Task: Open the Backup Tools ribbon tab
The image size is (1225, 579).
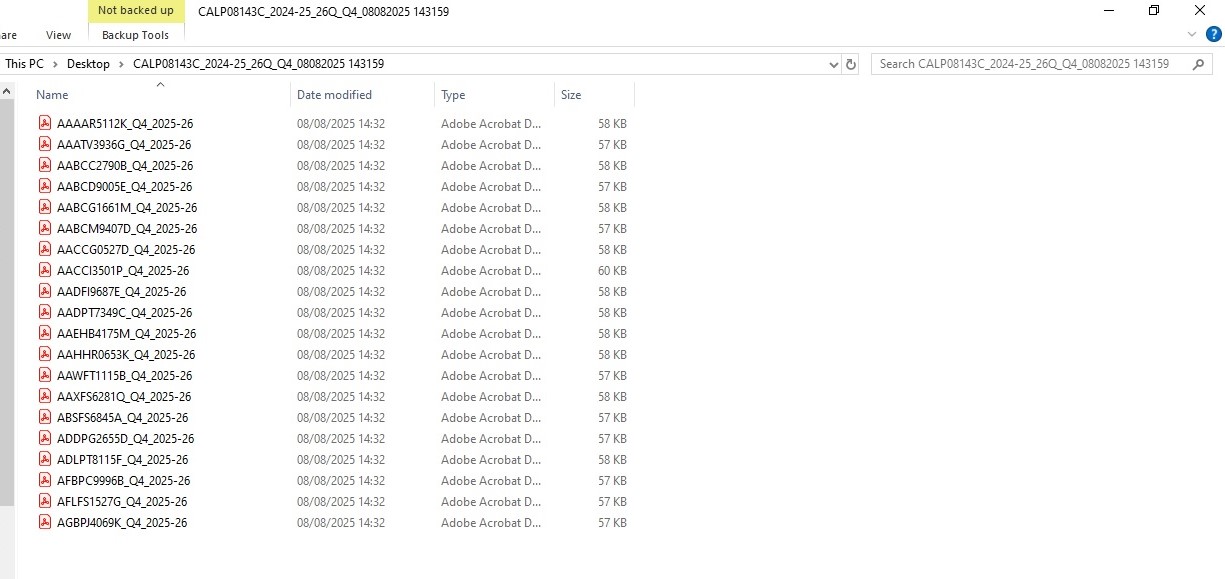Action: (x=135, y=35)
